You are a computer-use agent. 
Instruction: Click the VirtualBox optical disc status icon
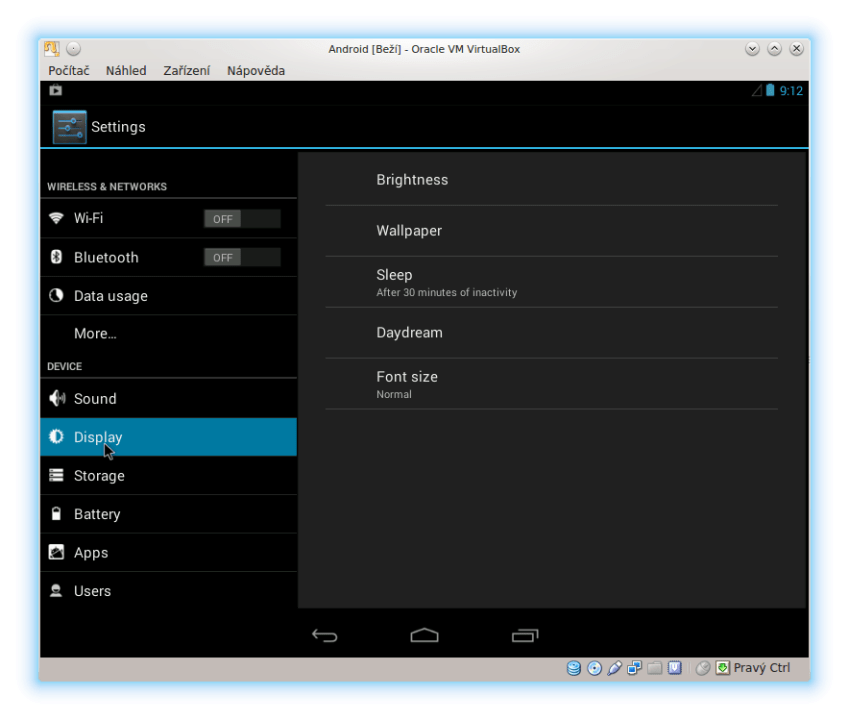pos(595,669)
